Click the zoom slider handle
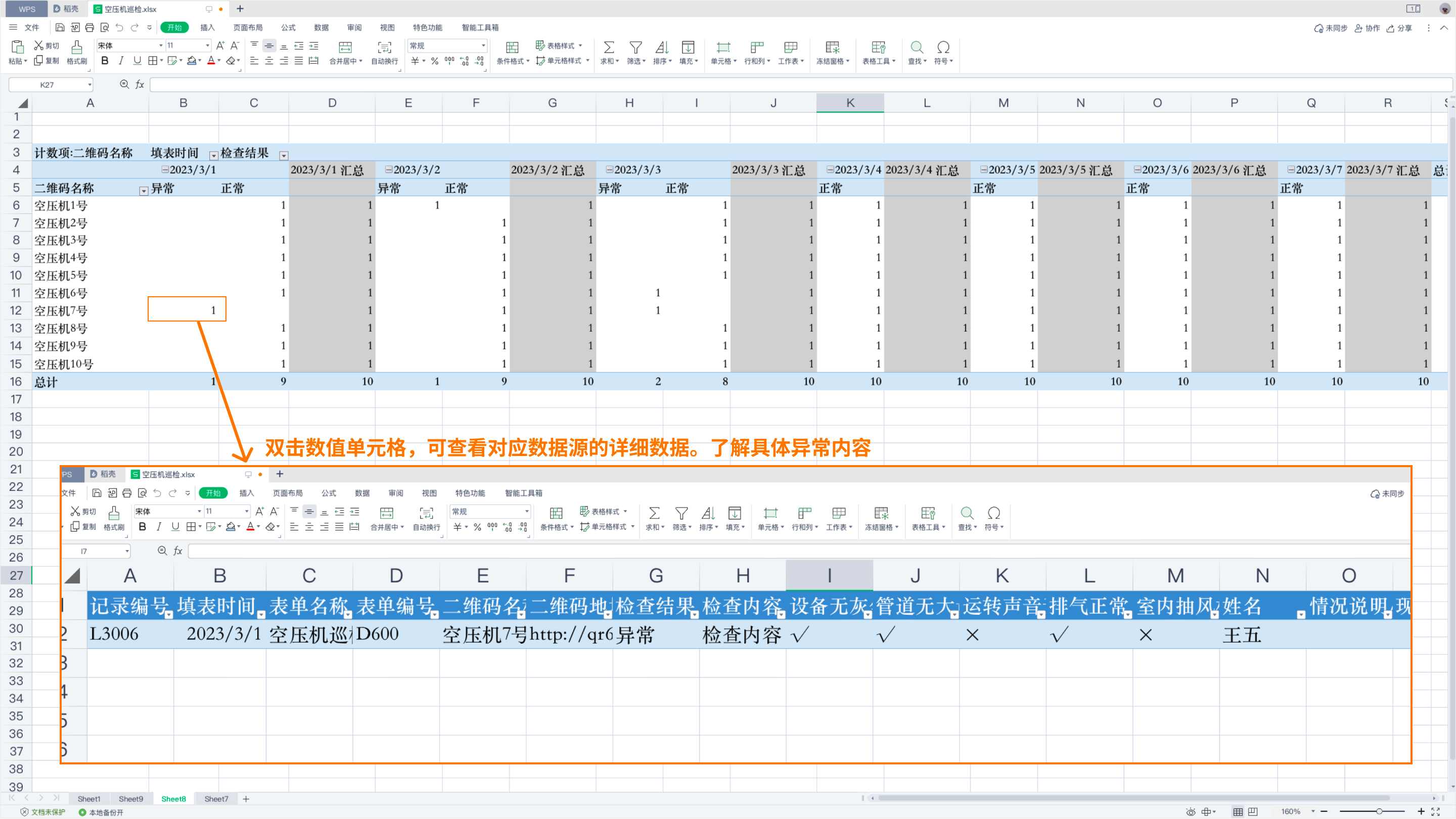This screenshot has width=1456, height=819. click(1379, 811)
